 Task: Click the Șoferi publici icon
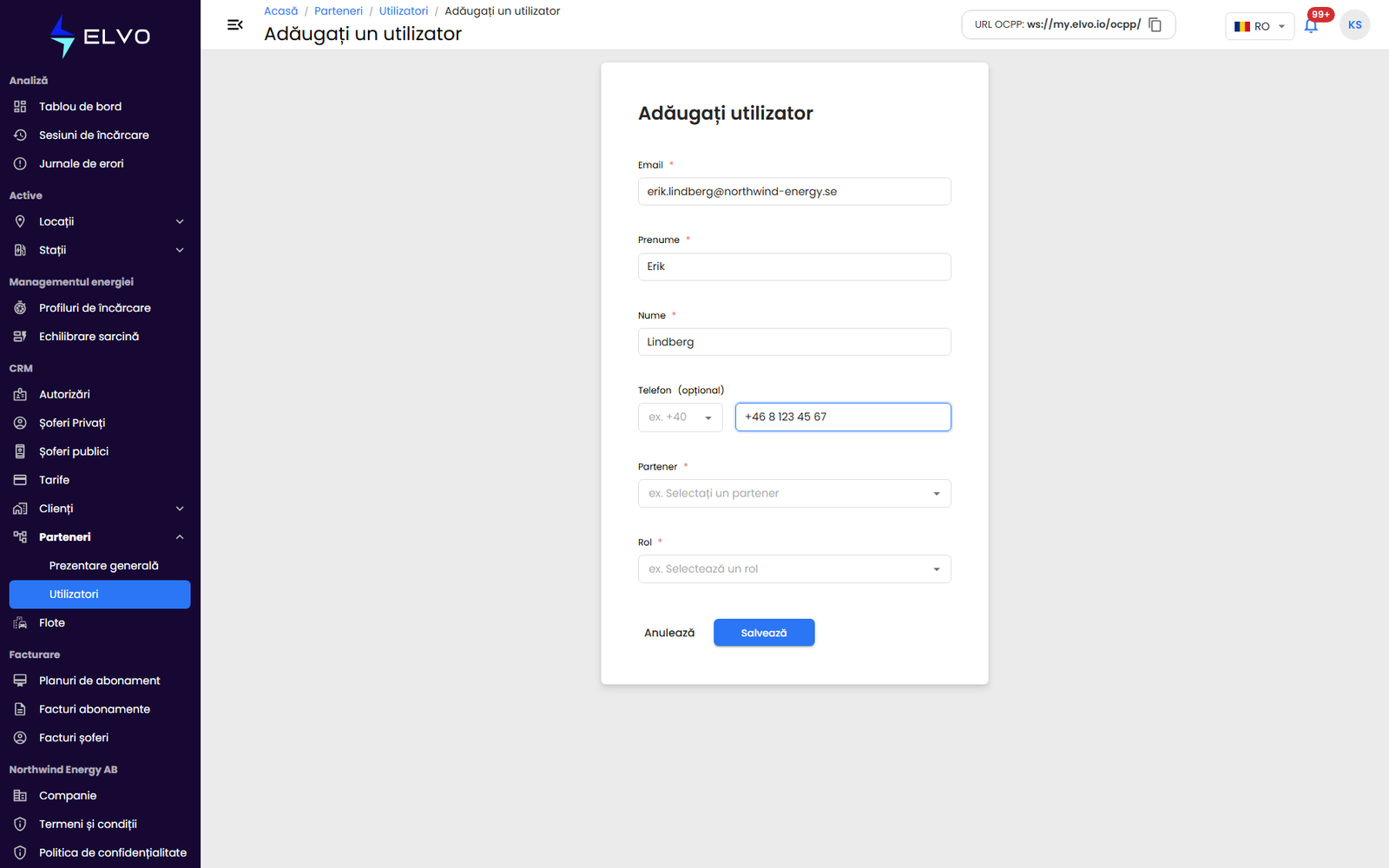tap(20, 451)
